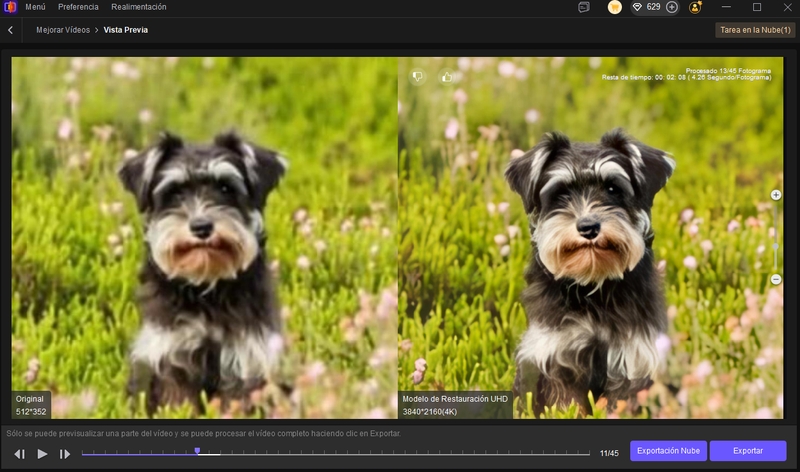Step to the previous frame
This screenshot has width=800, height=472.
coord(19,453)
